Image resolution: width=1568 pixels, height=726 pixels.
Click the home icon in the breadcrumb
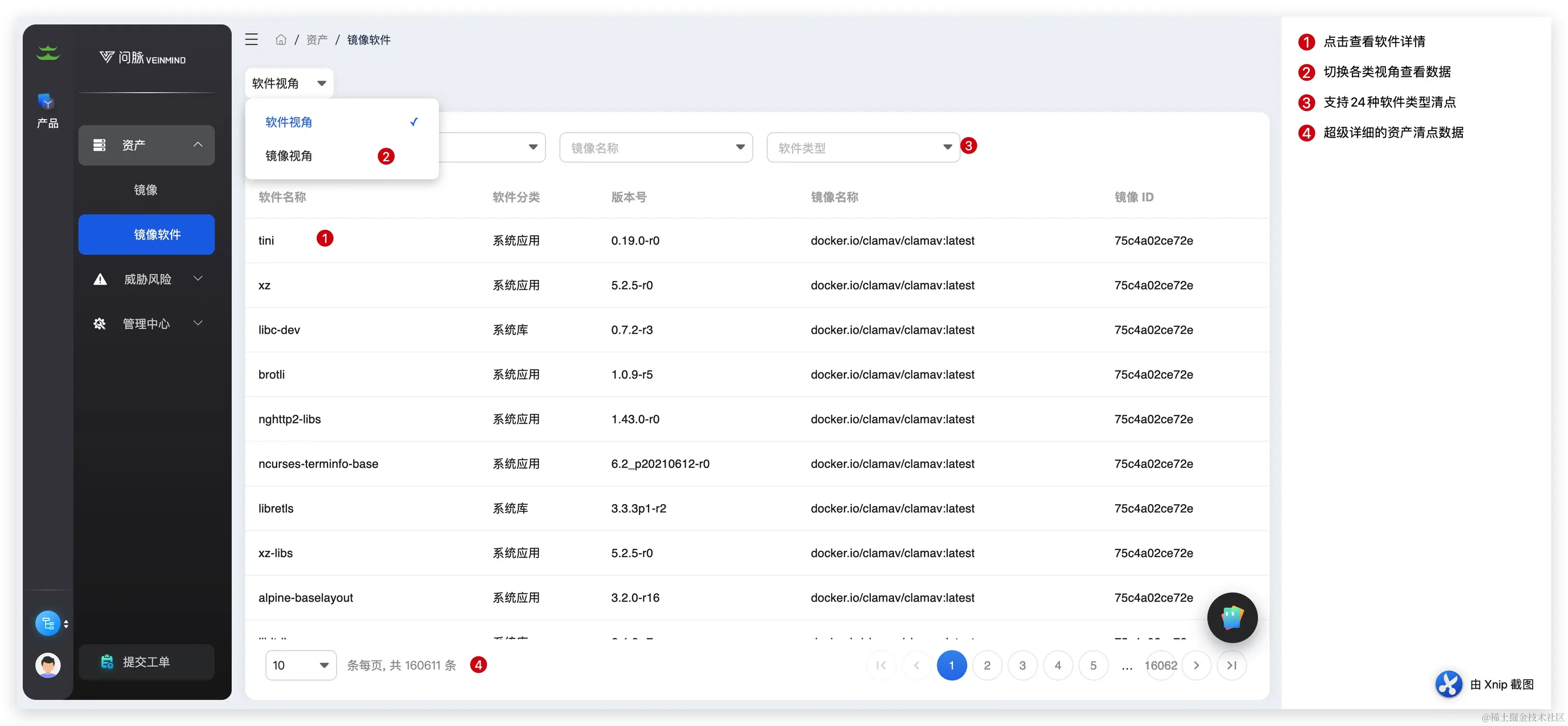[x=281, y=38]
